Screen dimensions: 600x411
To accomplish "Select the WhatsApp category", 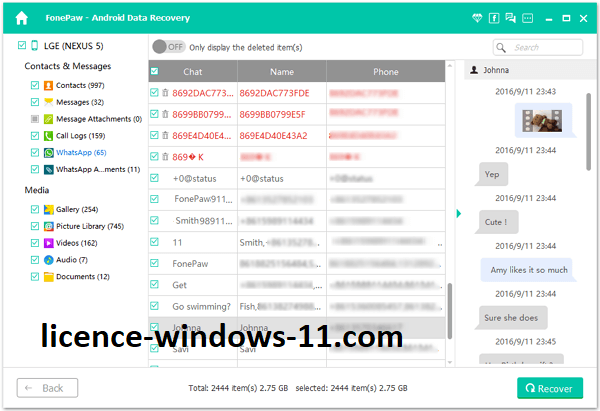I will [x=81, y=153].
